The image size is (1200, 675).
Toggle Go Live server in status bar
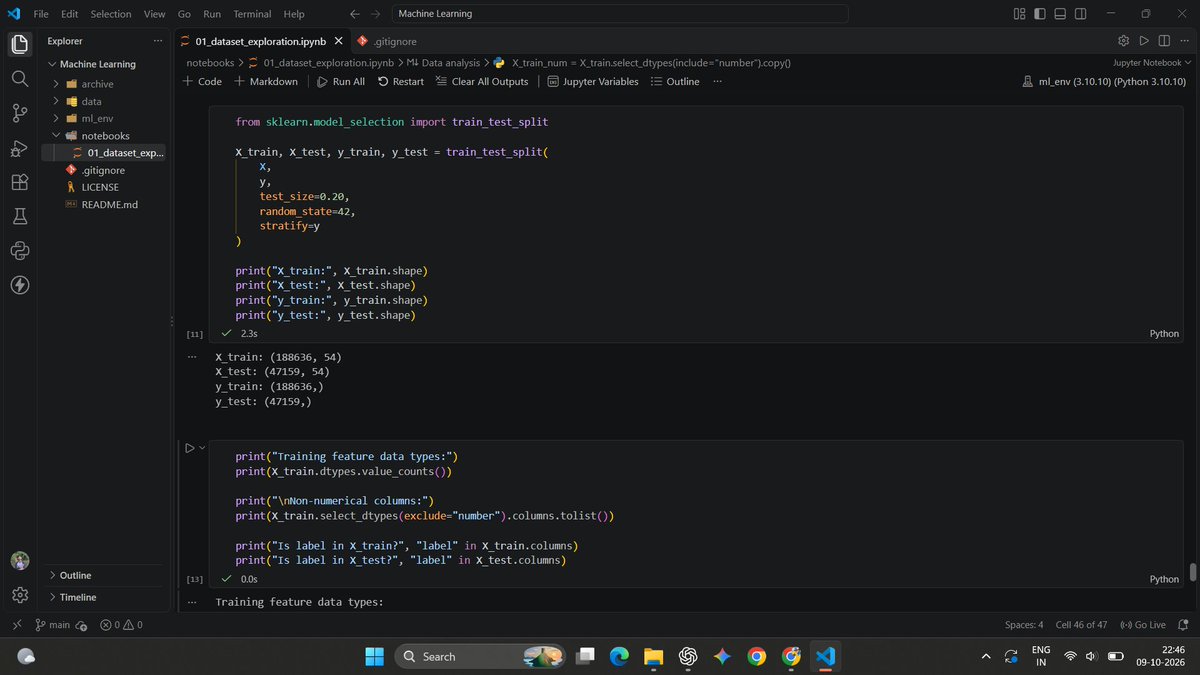pos(1143,625)
